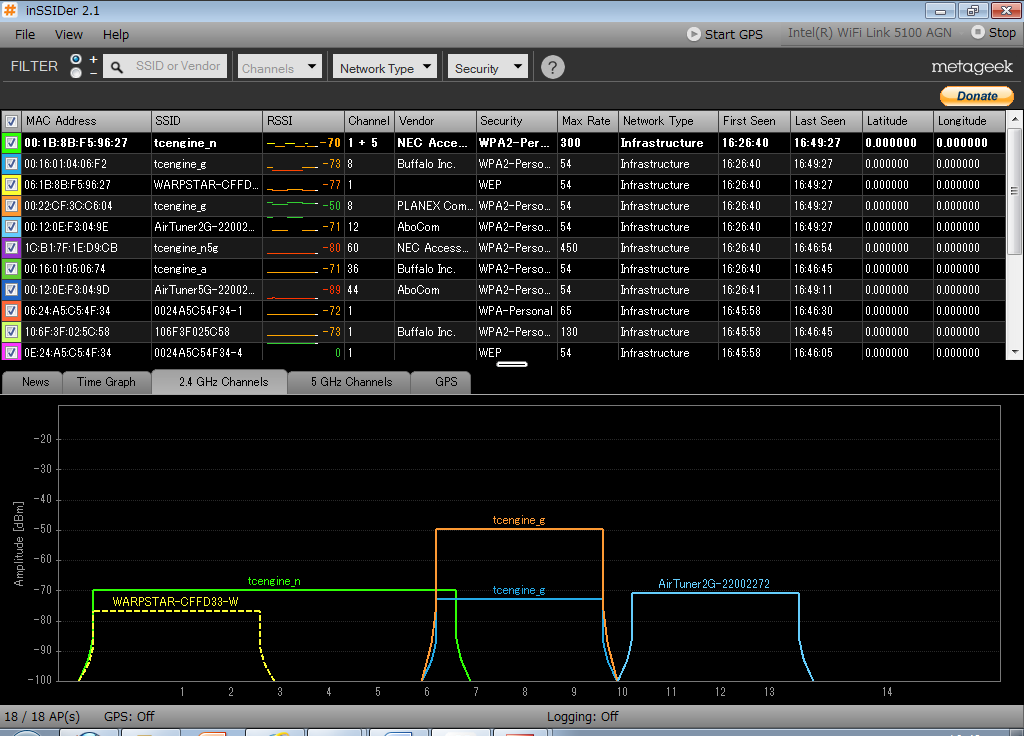This screenshot has width=1024, height=736.
Task: Uncheck the tcengine_n network row checkbox
Action: (x=11, y=142)
